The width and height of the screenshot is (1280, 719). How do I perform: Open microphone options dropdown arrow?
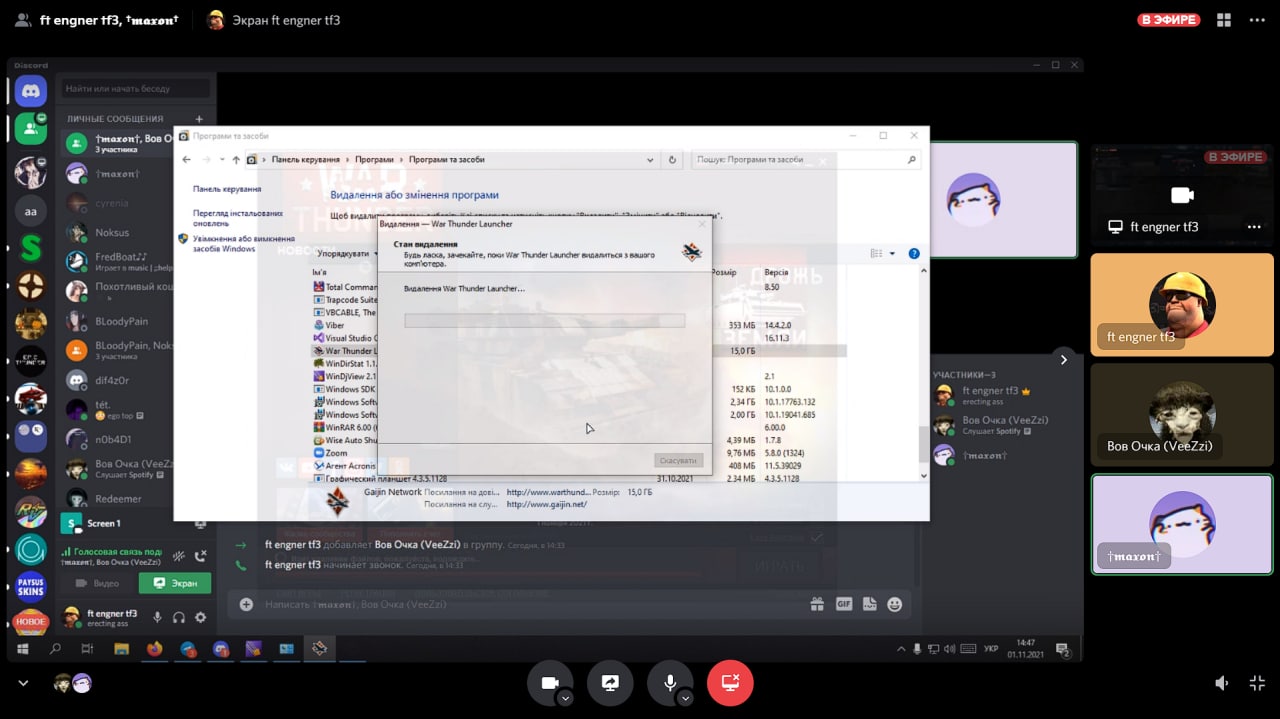685,698
